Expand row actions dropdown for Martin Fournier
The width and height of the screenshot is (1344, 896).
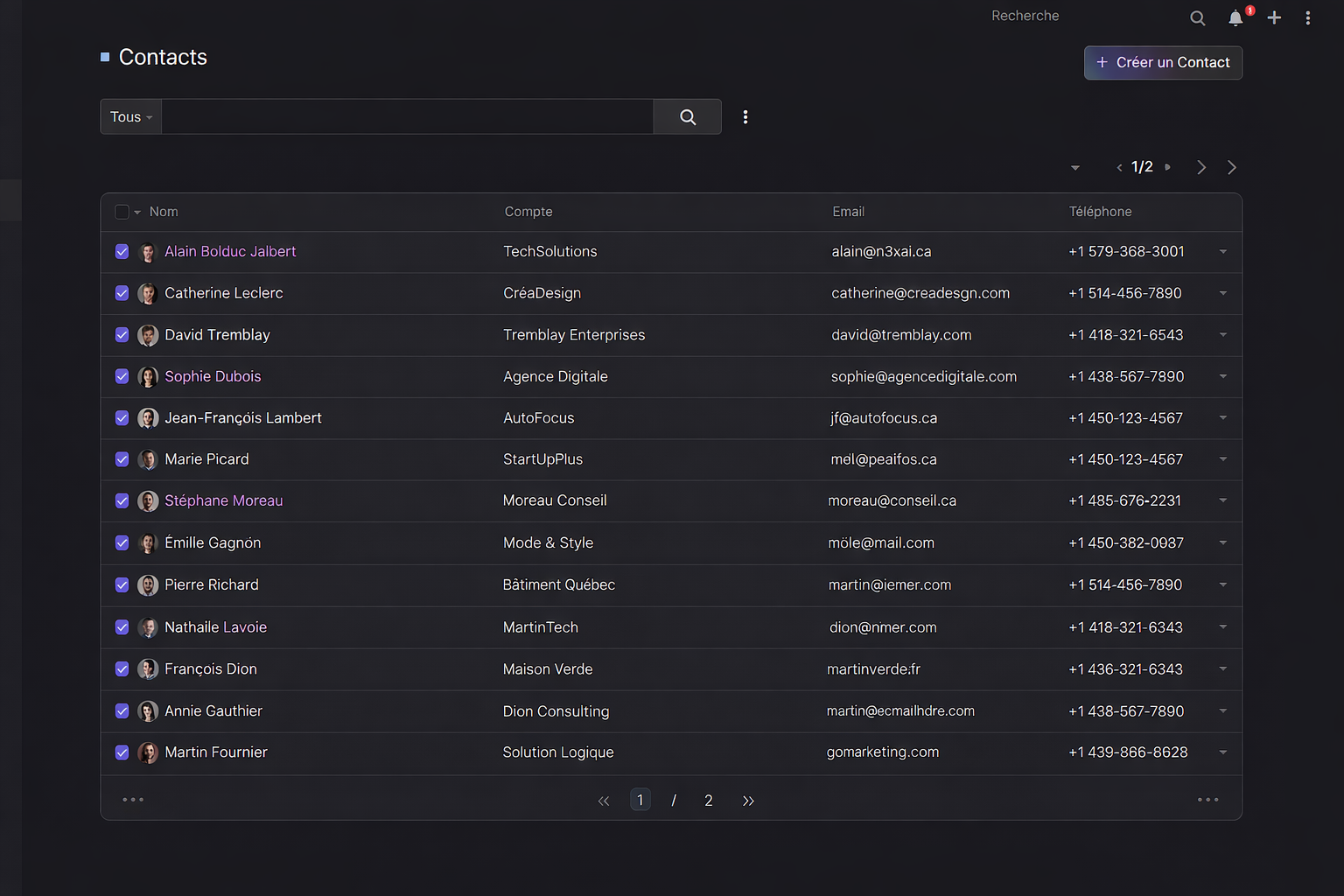pyautogui.click(x=1222, y=752)
